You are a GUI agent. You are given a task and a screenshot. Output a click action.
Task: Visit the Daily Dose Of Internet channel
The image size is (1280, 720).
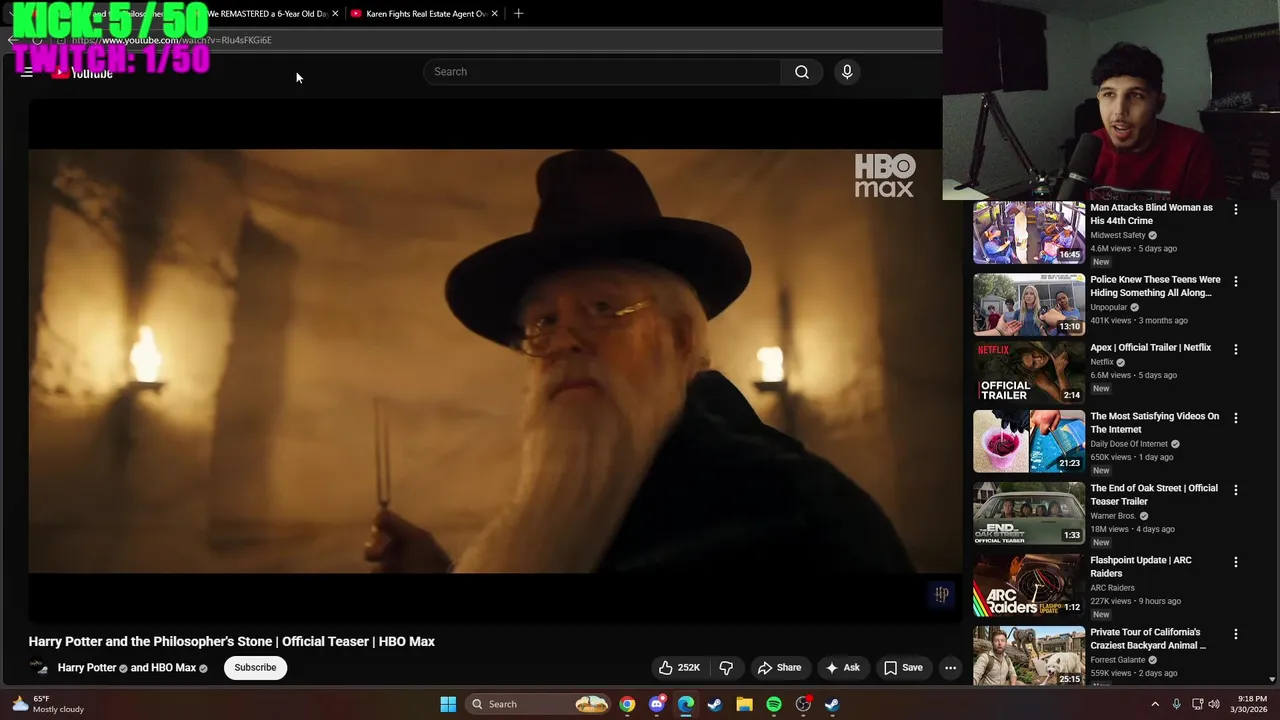click(x=1129, y=444)
